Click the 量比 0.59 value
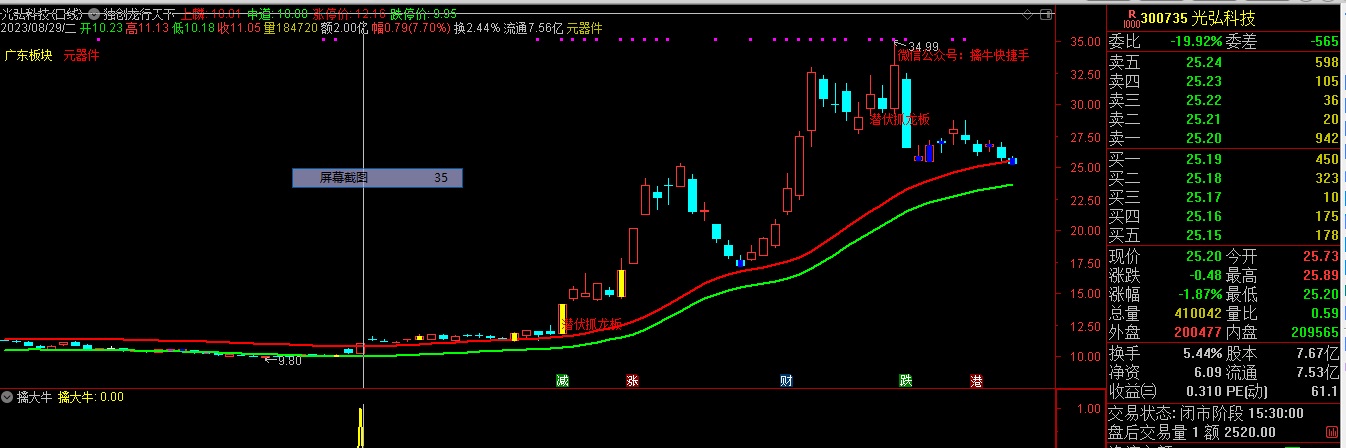Screen dimensions: 1346x448 click(1325, 313)
